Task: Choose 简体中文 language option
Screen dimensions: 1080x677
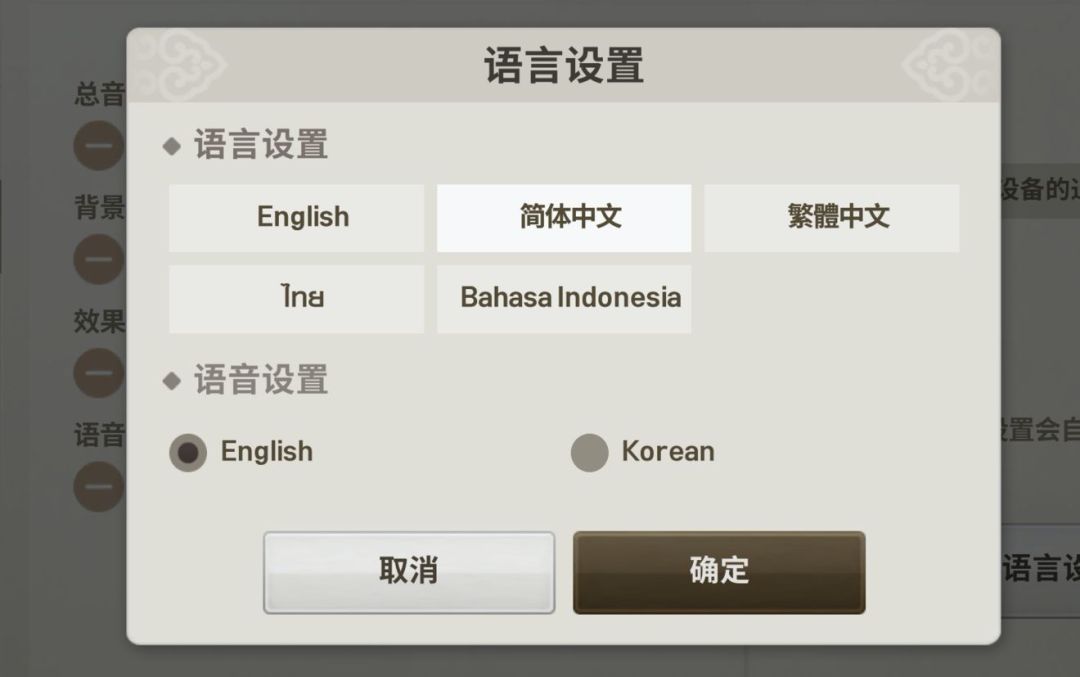Action: [x=564, y=217]
